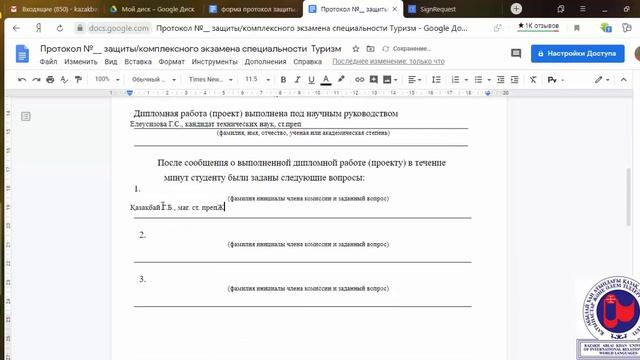The image size is (640, 360).
Task: Open the Yandex home button
Action: pos(38,28)
